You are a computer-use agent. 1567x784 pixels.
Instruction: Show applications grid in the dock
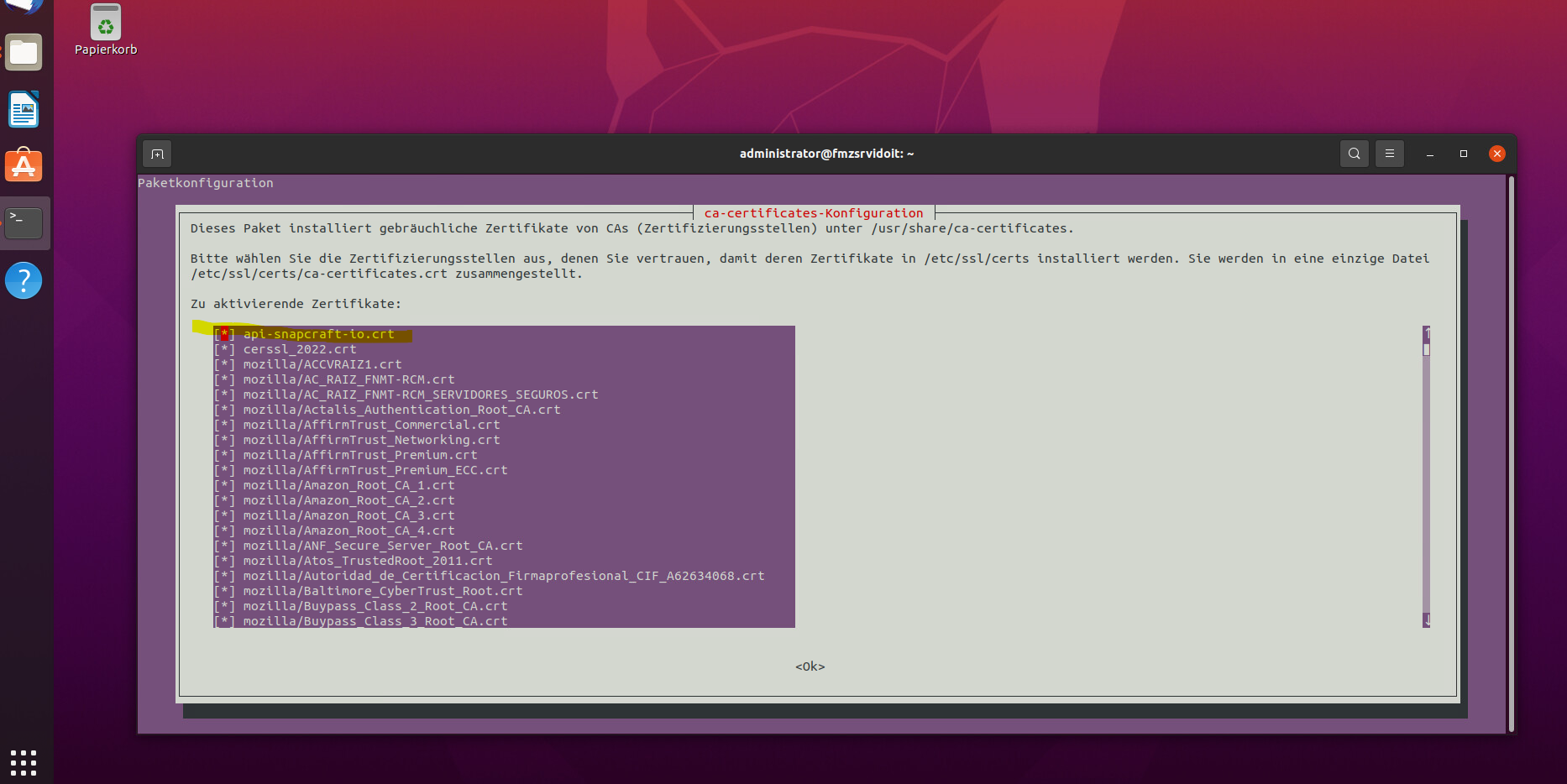tap(24, 762)
